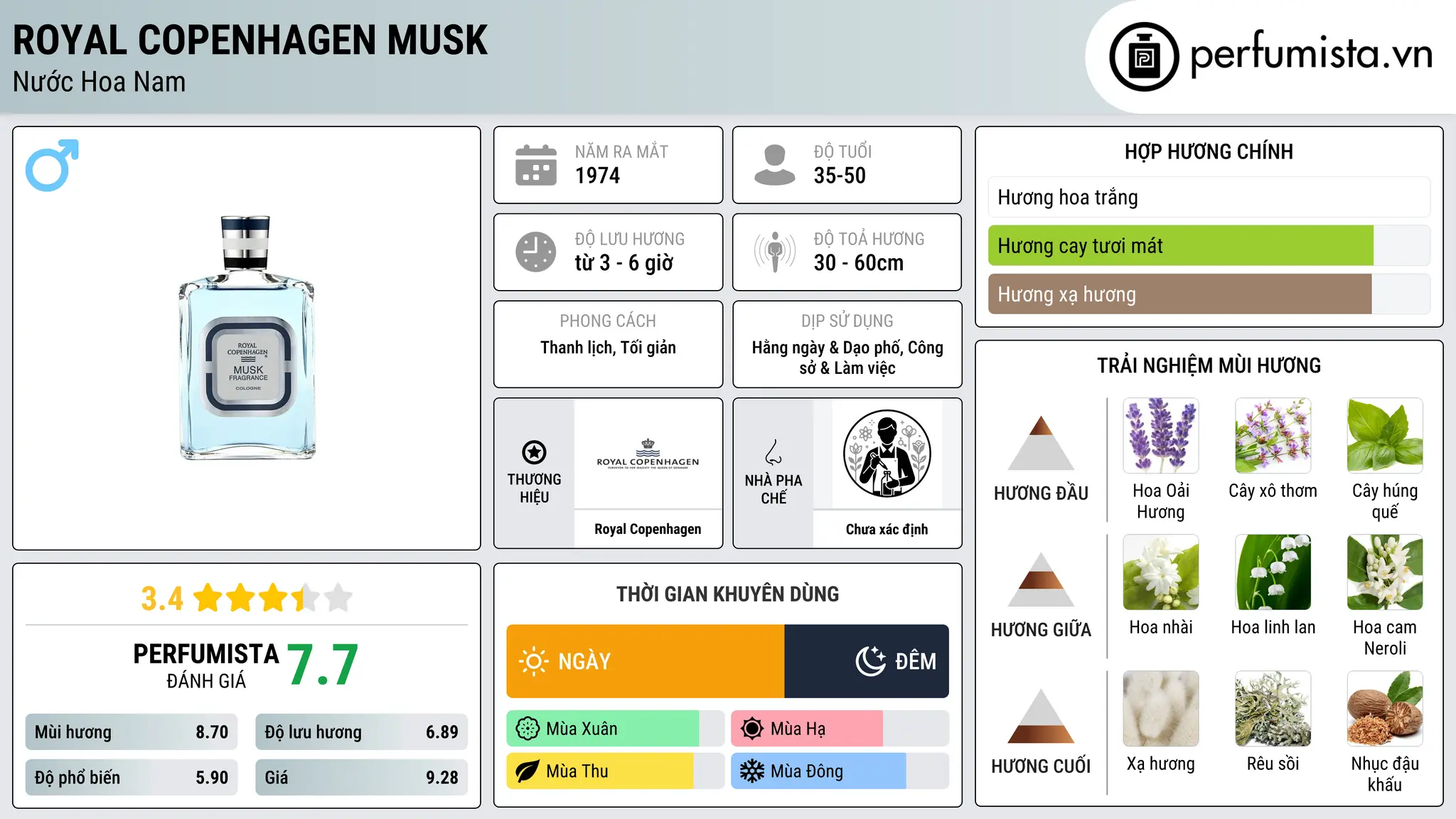Image resolution: width=1456 pixels, height=819 pixels.
Task: Click the Độ phổ biến 5.90 score tile
Action: (x=132, y=777)
